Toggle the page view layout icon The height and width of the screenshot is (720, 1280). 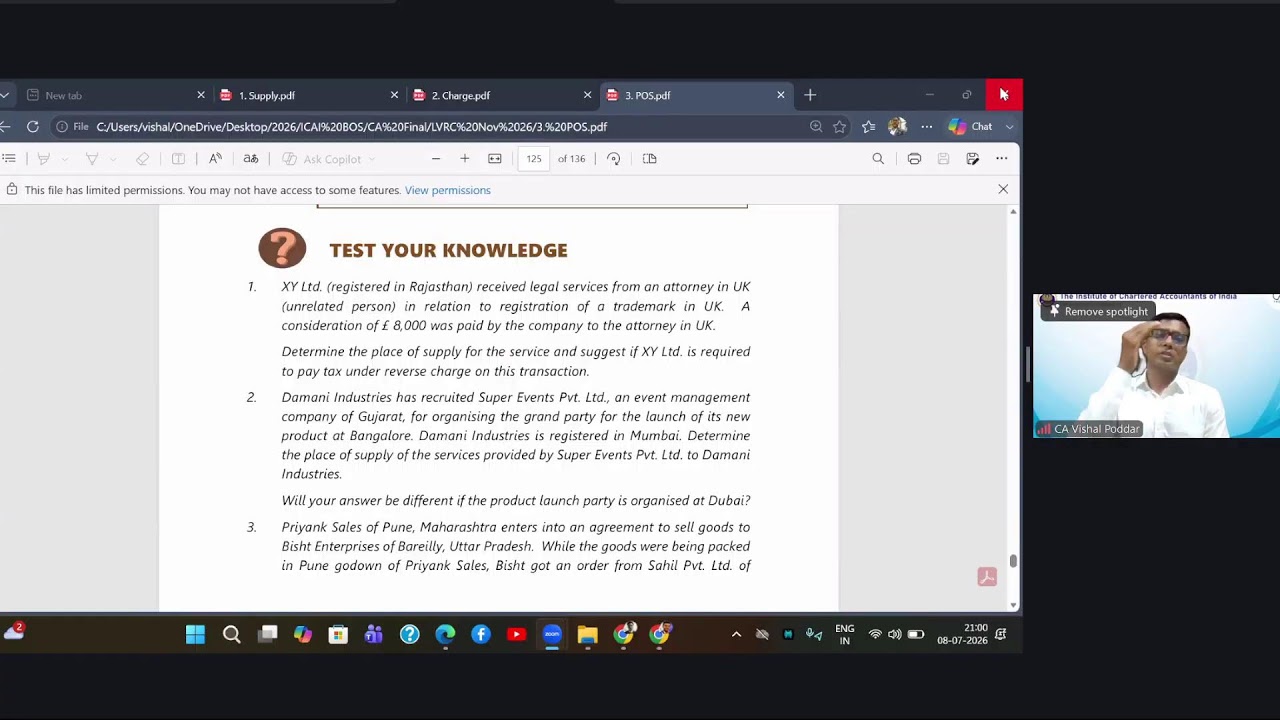click(x=178, y=159)
